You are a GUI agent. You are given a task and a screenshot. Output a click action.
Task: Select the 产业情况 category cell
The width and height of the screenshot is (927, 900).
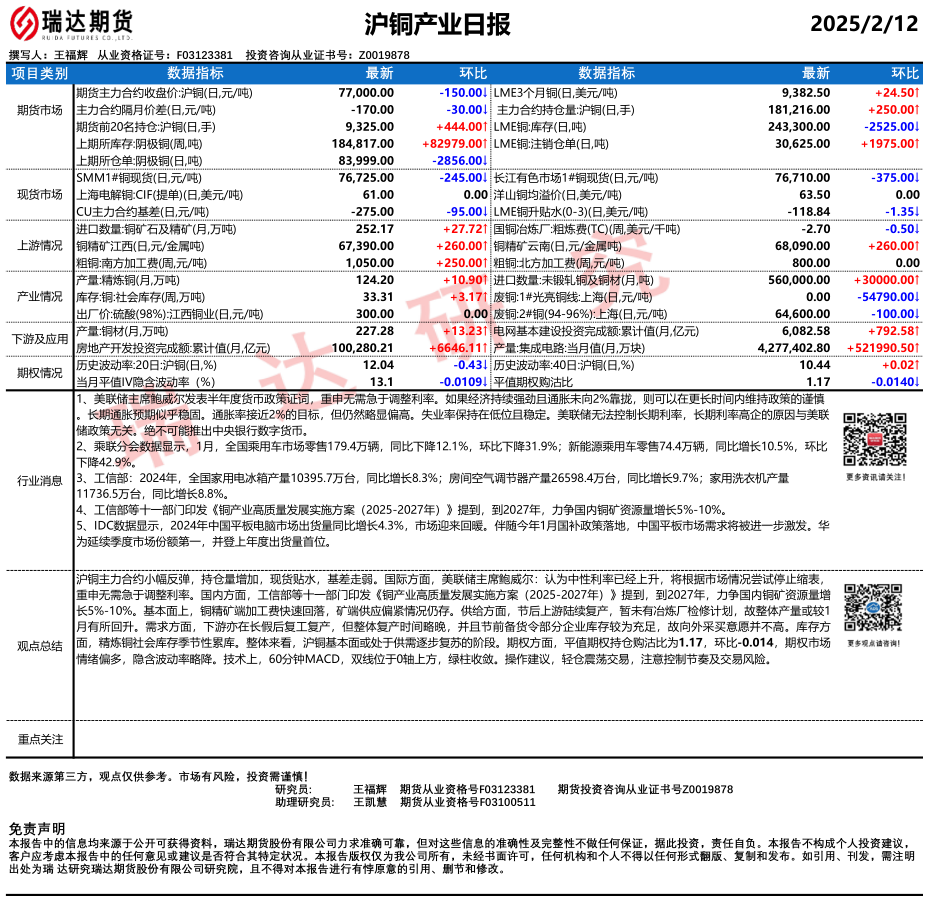tap(40, 296)
